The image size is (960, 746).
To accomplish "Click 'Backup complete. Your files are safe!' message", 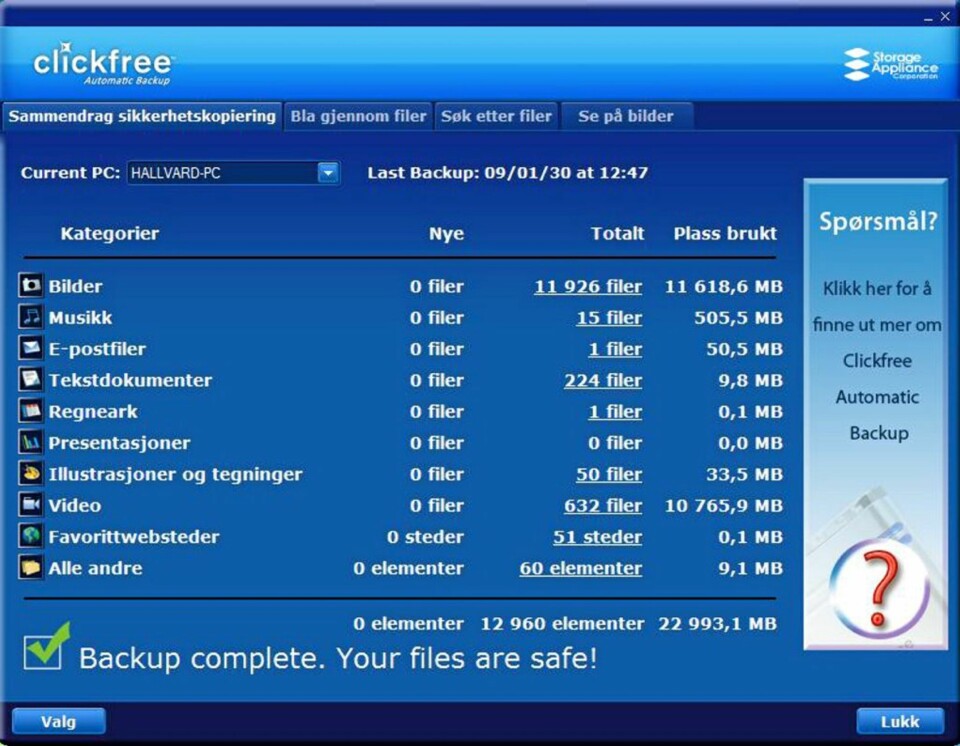I will [x=338, y=658].
